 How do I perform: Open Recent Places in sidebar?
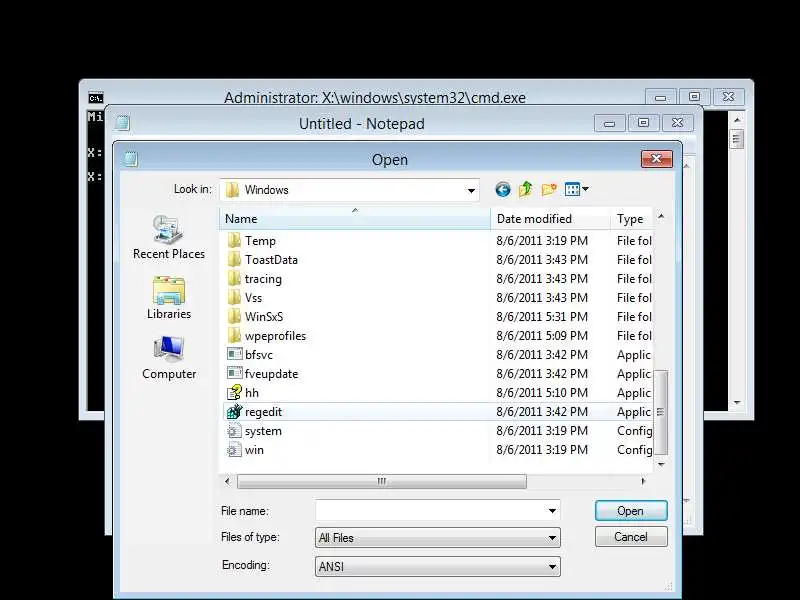[169, 237]
